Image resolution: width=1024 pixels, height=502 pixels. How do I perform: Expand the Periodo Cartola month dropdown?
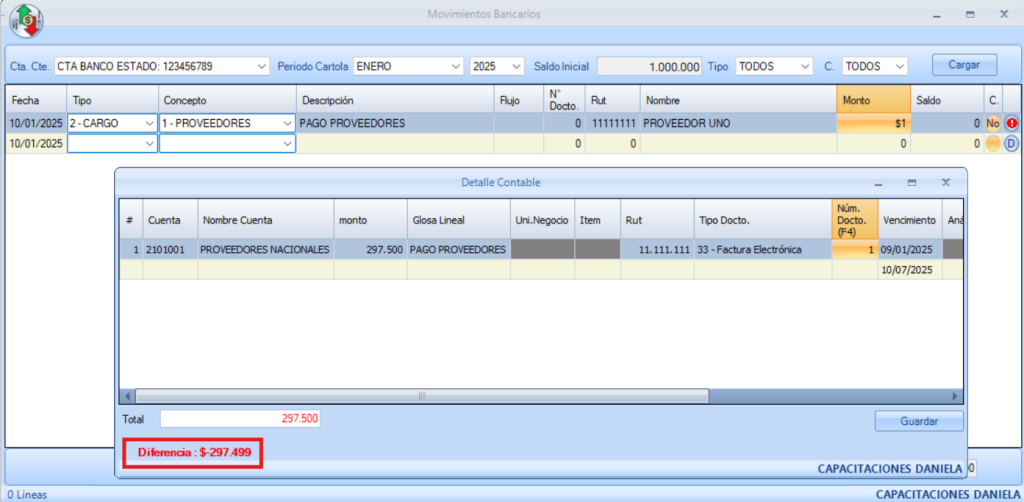click(x=408, y=66)
